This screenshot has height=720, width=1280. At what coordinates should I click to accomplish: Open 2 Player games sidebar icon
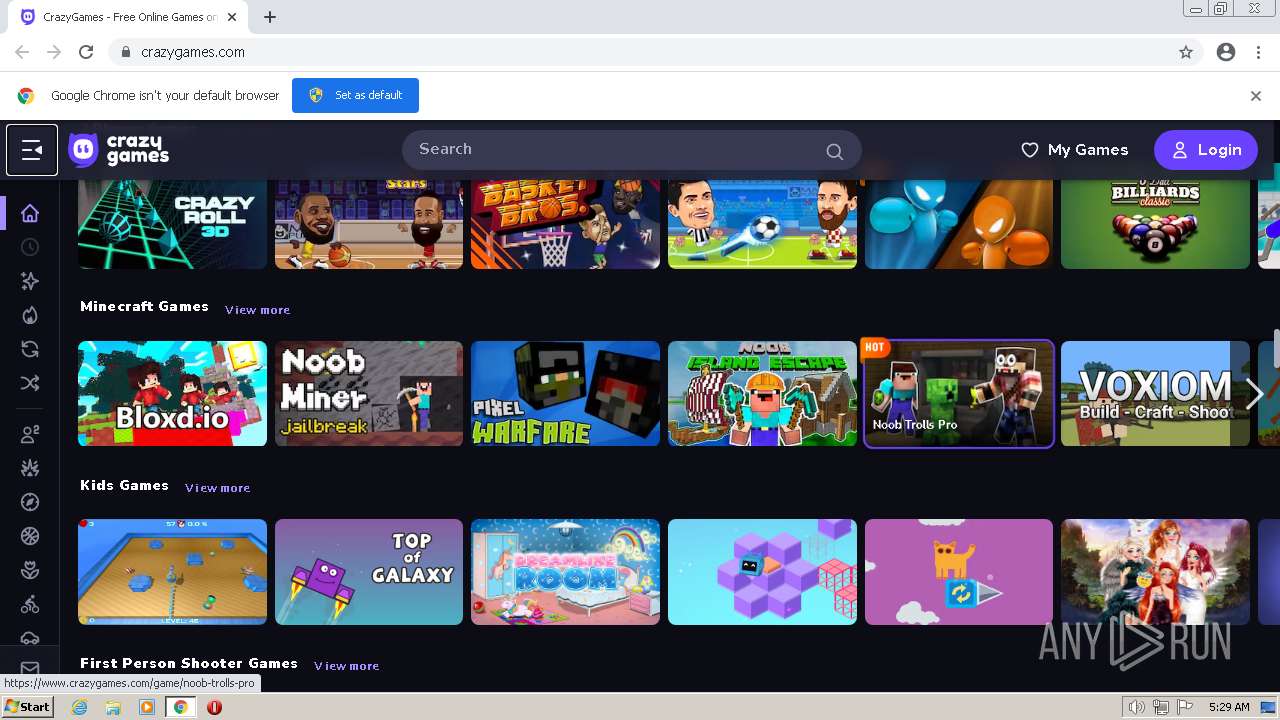click(x=30, y=434)
